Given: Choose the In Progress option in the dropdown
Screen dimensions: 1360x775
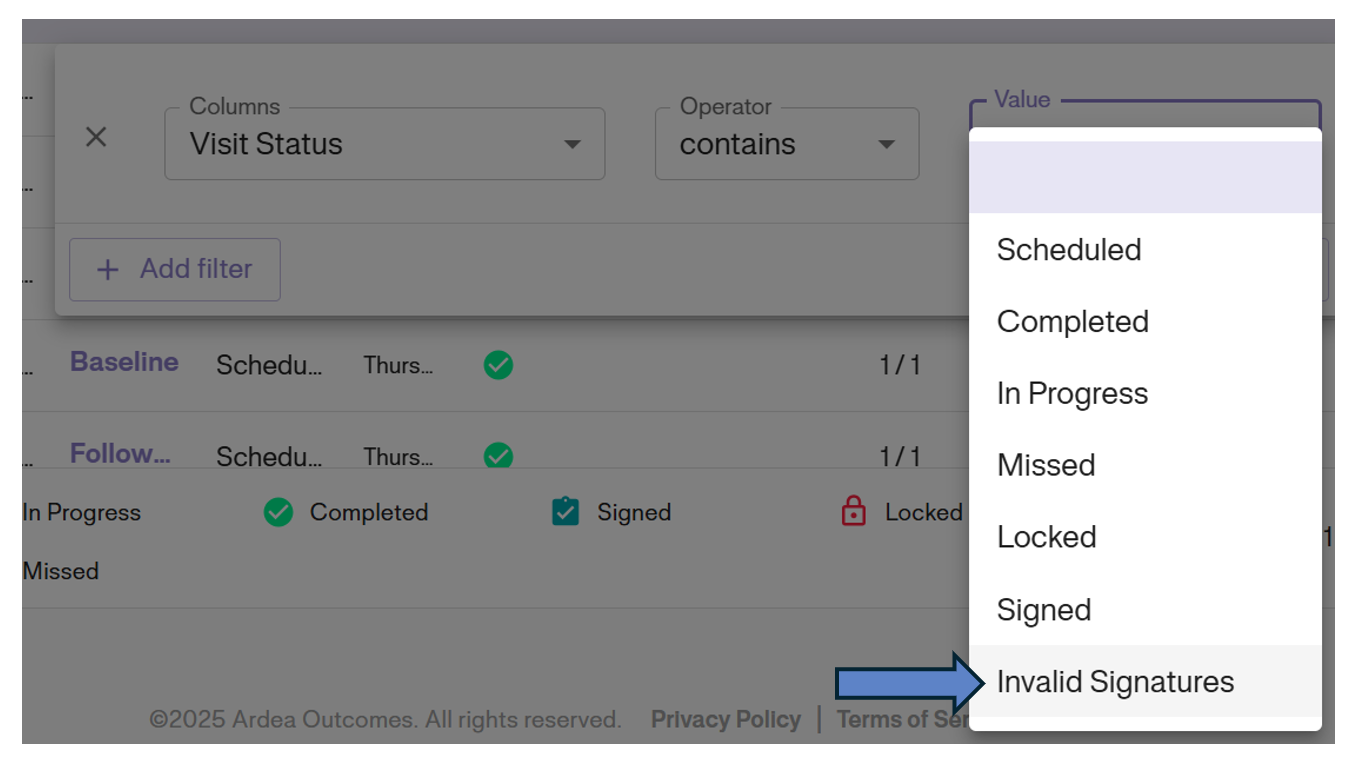Looking at the screenshot, I should point(1072,393).
